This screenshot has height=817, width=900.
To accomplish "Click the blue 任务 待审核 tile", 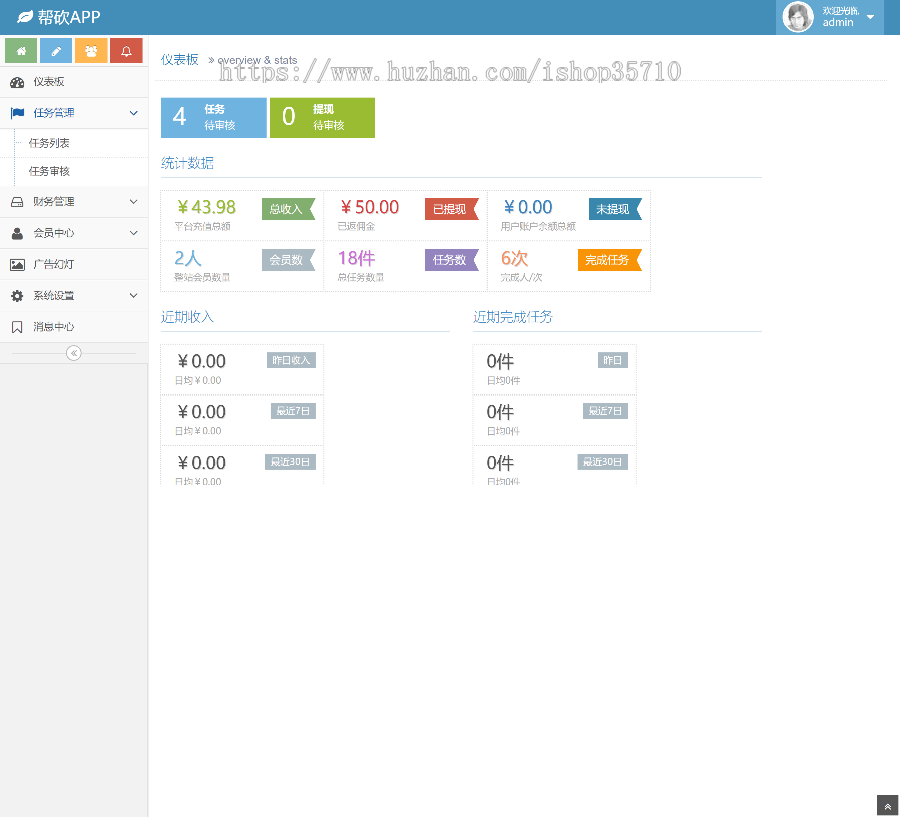I will pyautogui.click(x=213, y=117).
